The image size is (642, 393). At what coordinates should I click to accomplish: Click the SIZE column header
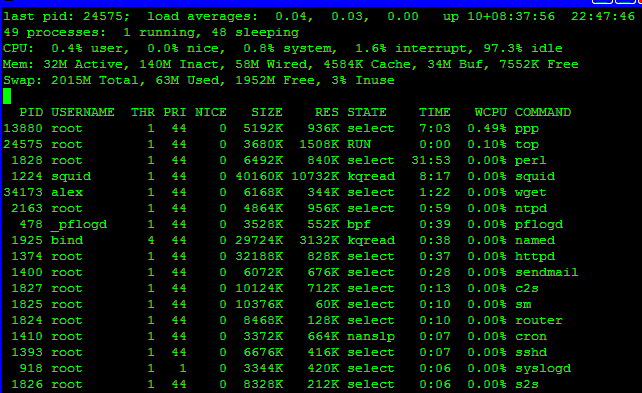(267, 112)
